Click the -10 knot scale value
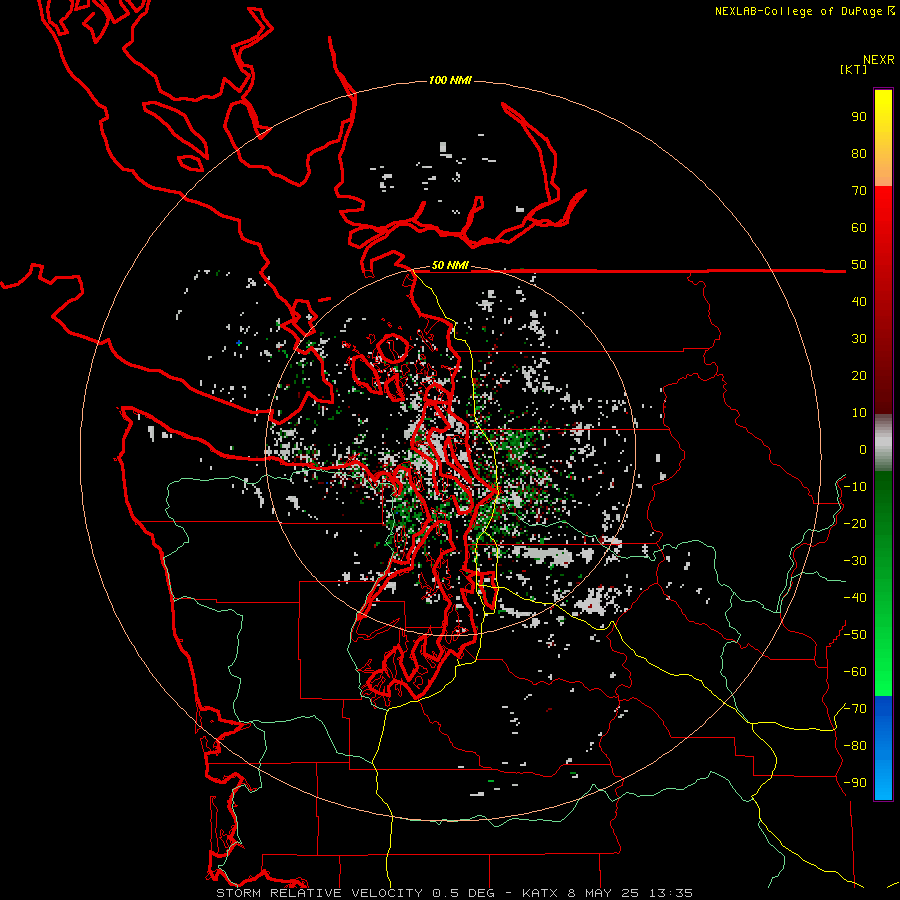Viewport: 900px width, 900px height. tap(855, 487)
